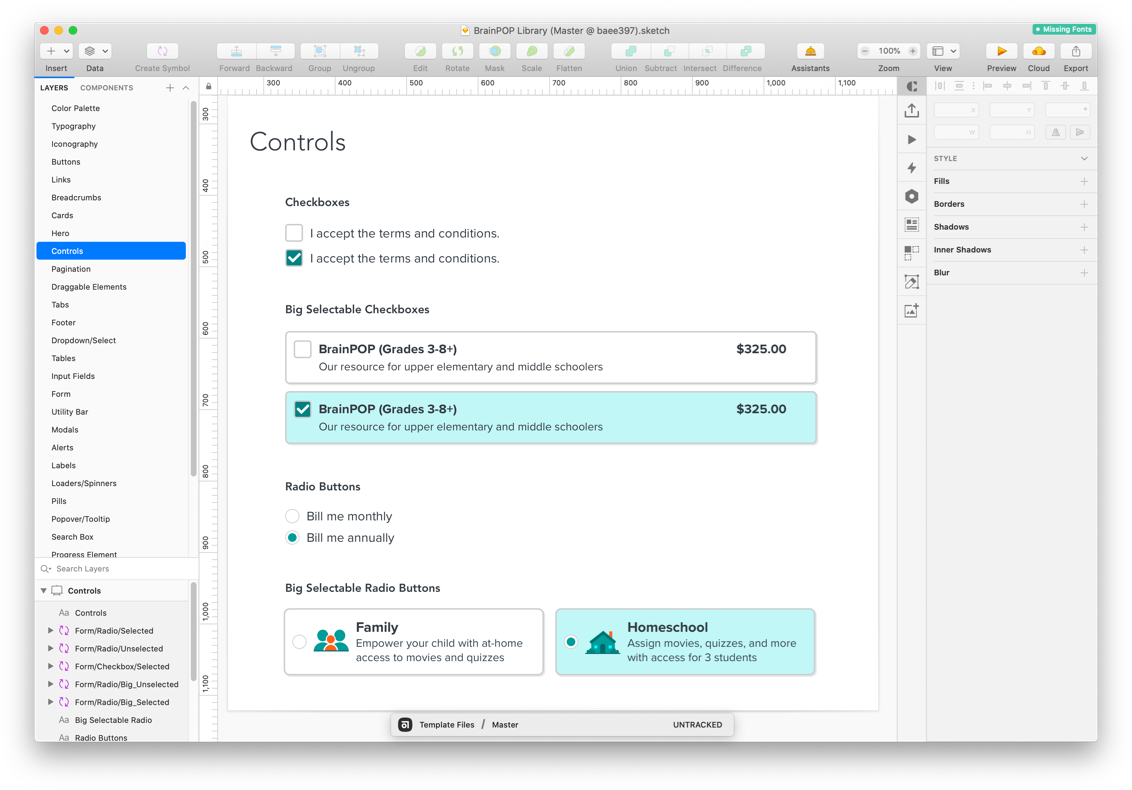
Task: Add a Blur effect
Action: pos(1084,273)
